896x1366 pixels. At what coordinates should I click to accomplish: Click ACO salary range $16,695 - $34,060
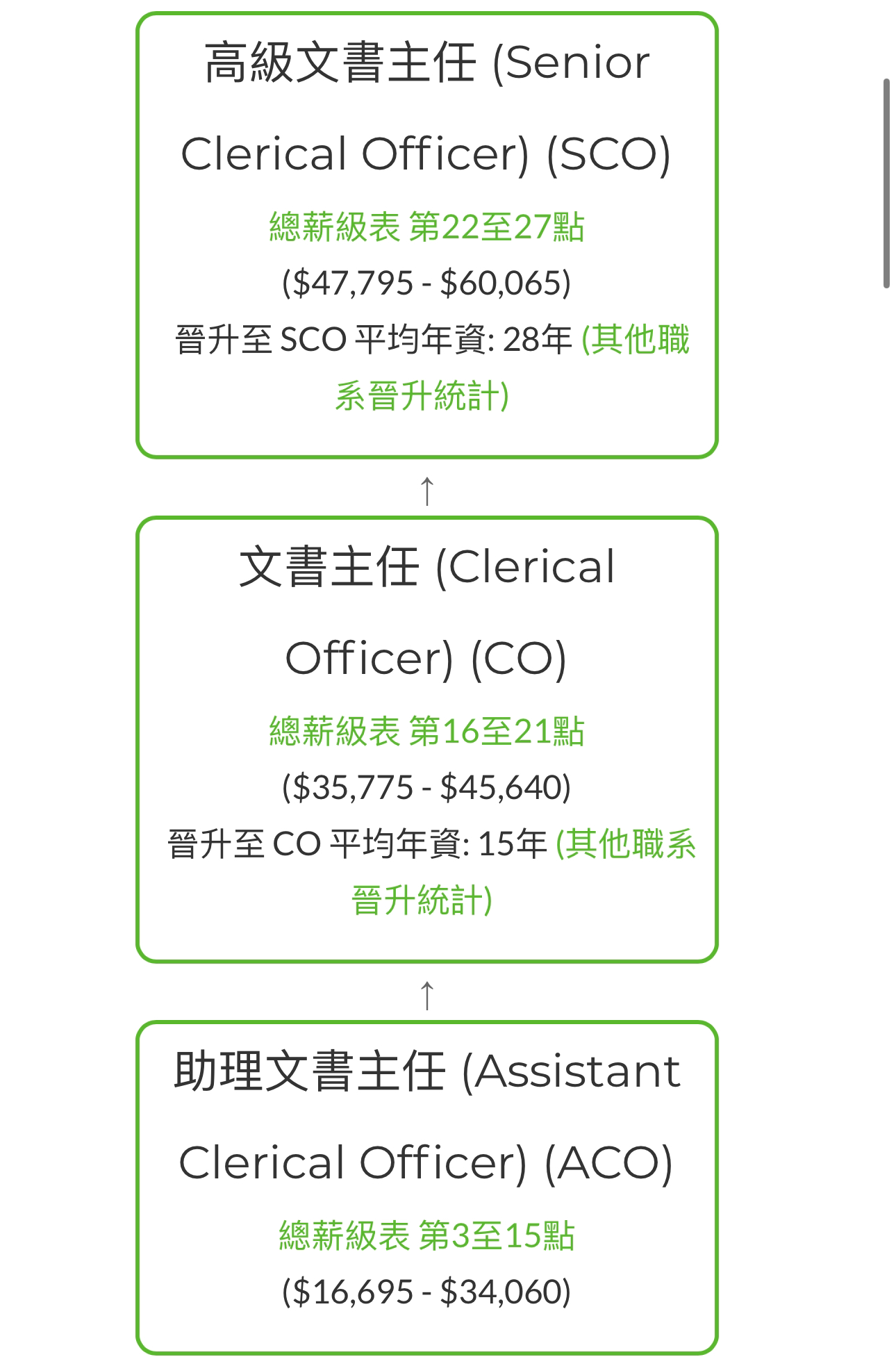pyautogui.click(x=426, y=1292)
